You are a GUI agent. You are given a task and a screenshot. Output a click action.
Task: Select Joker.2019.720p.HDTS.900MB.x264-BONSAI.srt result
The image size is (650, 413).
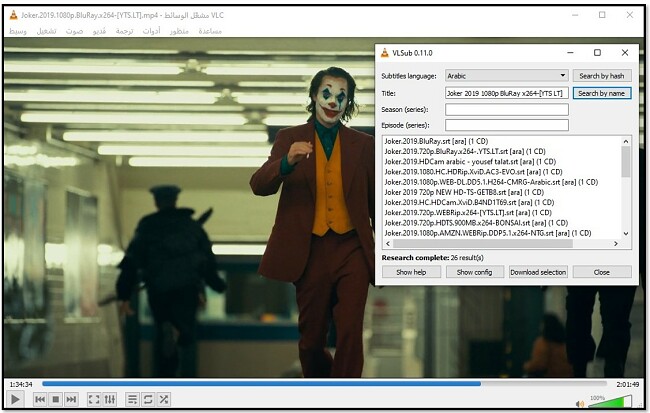476,223
